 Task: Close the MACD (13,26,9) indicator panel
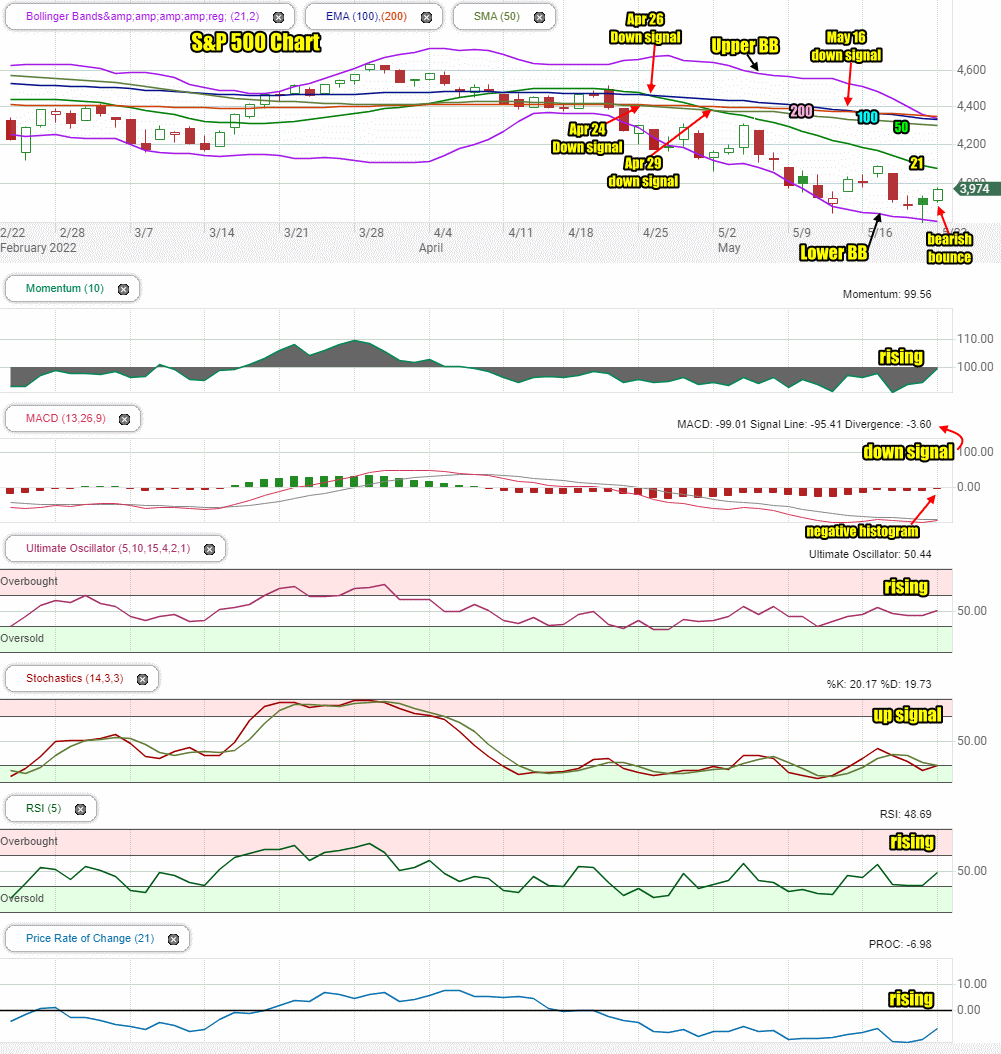pyautogui.click(x=124, y=419)
